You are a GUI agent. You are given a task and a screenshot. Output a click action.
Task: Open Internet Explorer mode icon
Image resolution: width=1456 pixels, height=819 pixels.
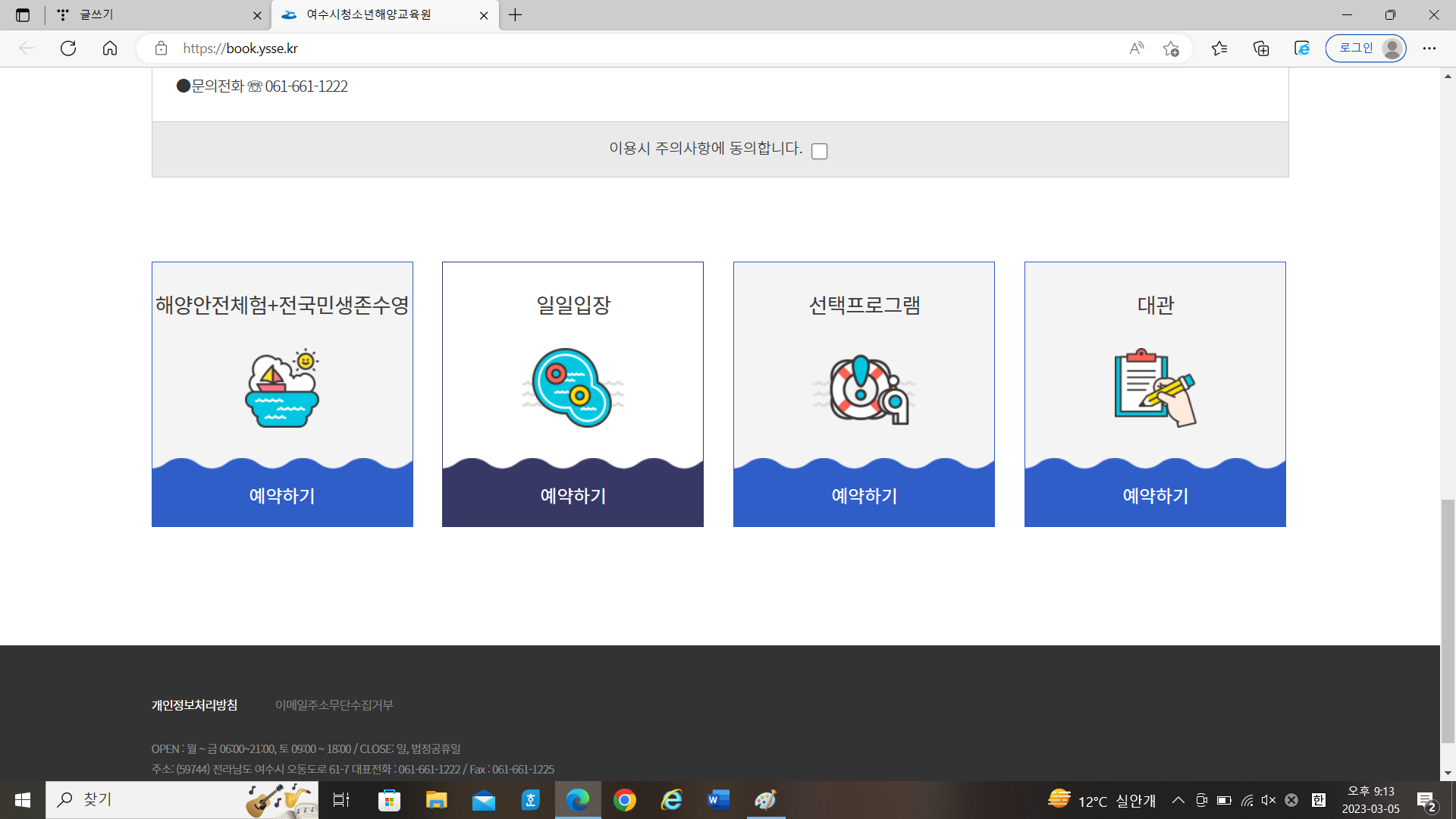tap(1302, 49)
